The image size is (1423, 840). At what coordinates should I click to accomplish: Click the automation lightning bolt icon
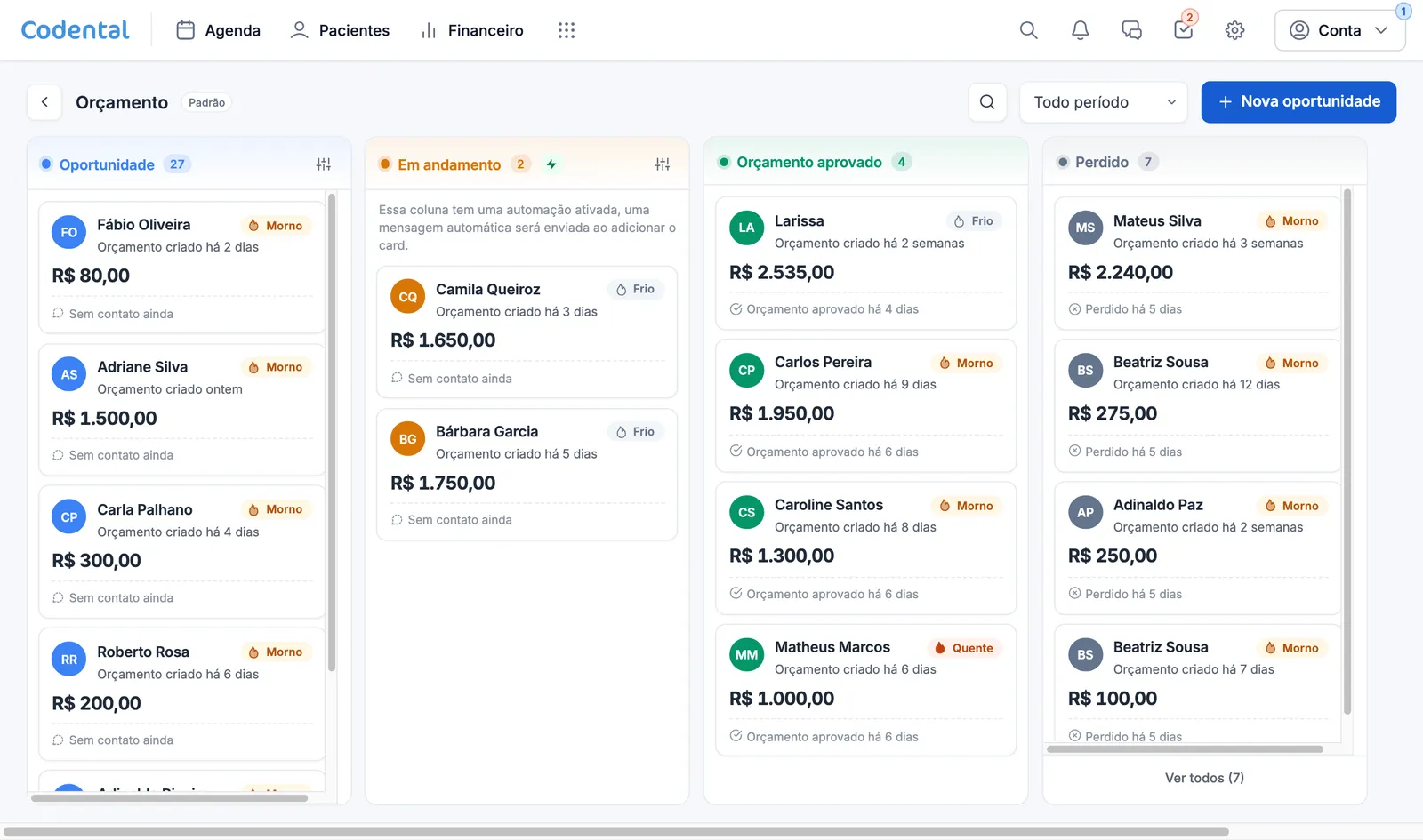pyautogui.click(x=551, y=164)
